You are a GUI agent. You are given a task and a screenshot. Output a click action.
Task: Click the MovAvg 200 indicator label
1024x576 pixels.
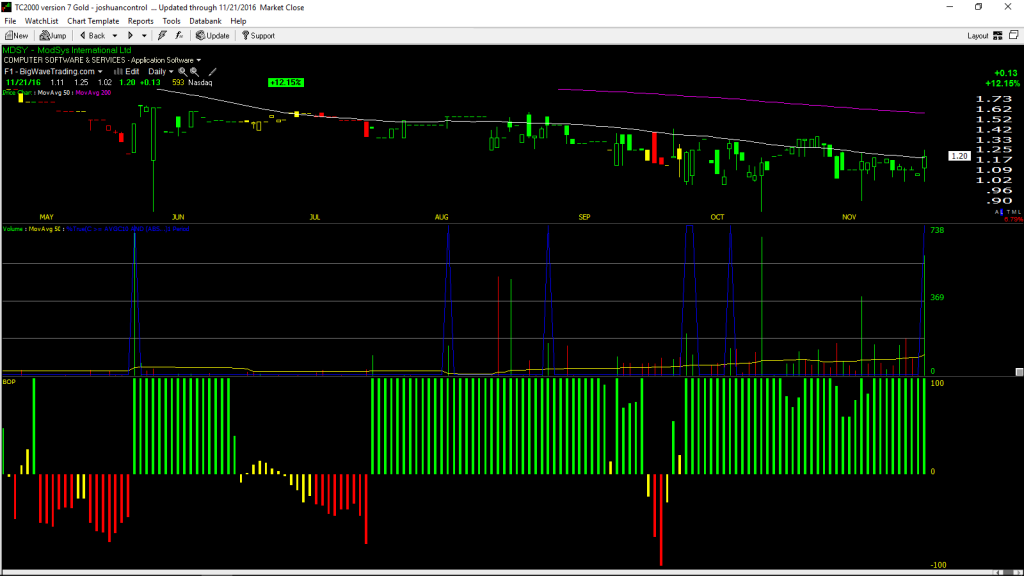[93, 93]
